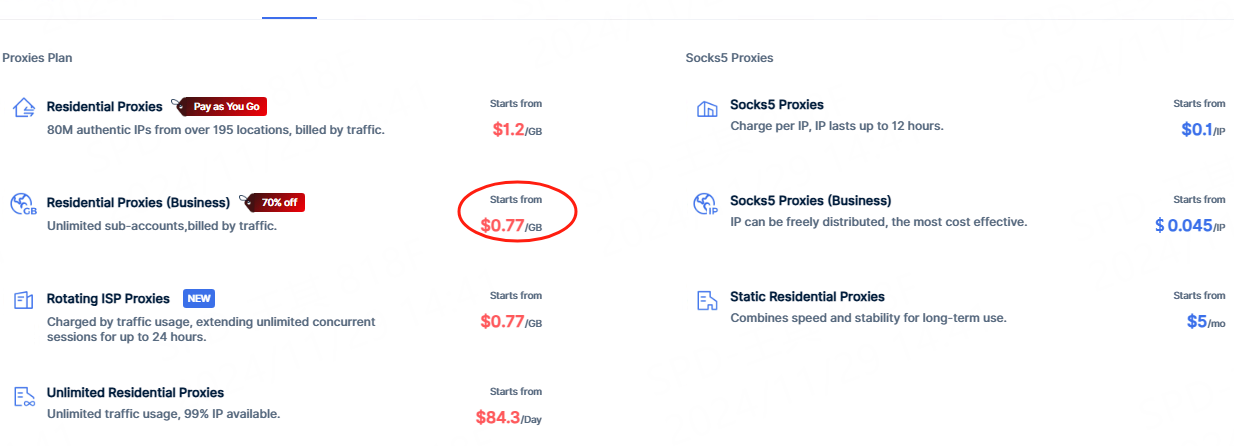Screen dimensions: 1234x446
Task: Click the Static Residential Proxies icon
Action: click(707, 300)
